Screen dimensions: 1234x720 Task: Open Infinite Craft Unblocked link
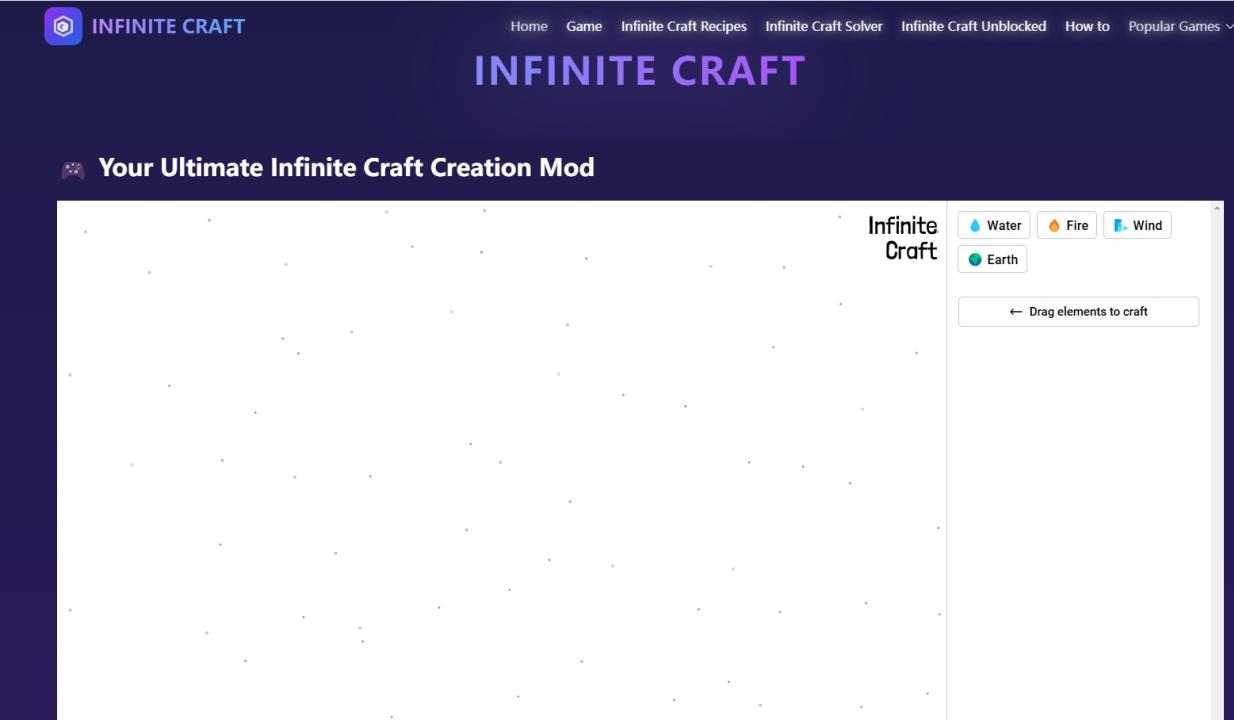973,26
